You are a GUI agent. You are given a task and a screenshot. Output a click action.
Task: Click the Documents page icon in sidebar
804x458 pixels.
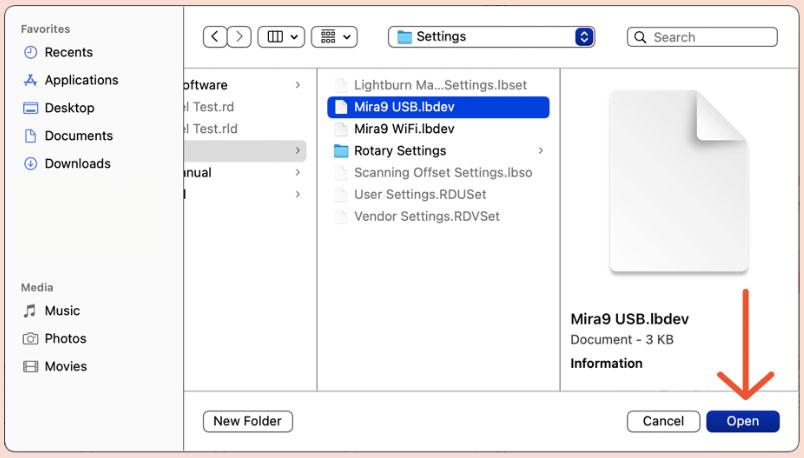coord(31,135)
